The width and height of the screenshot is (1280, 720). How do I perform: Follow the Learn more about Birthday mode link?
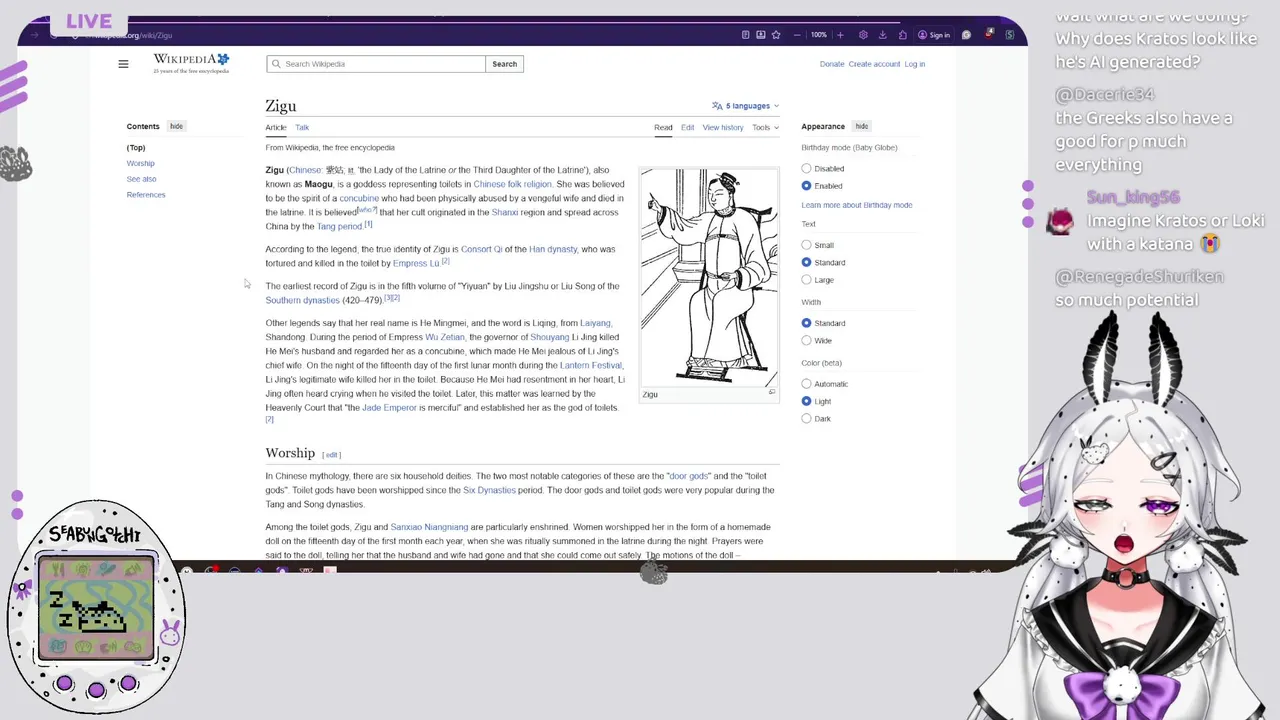coord(857,205)
